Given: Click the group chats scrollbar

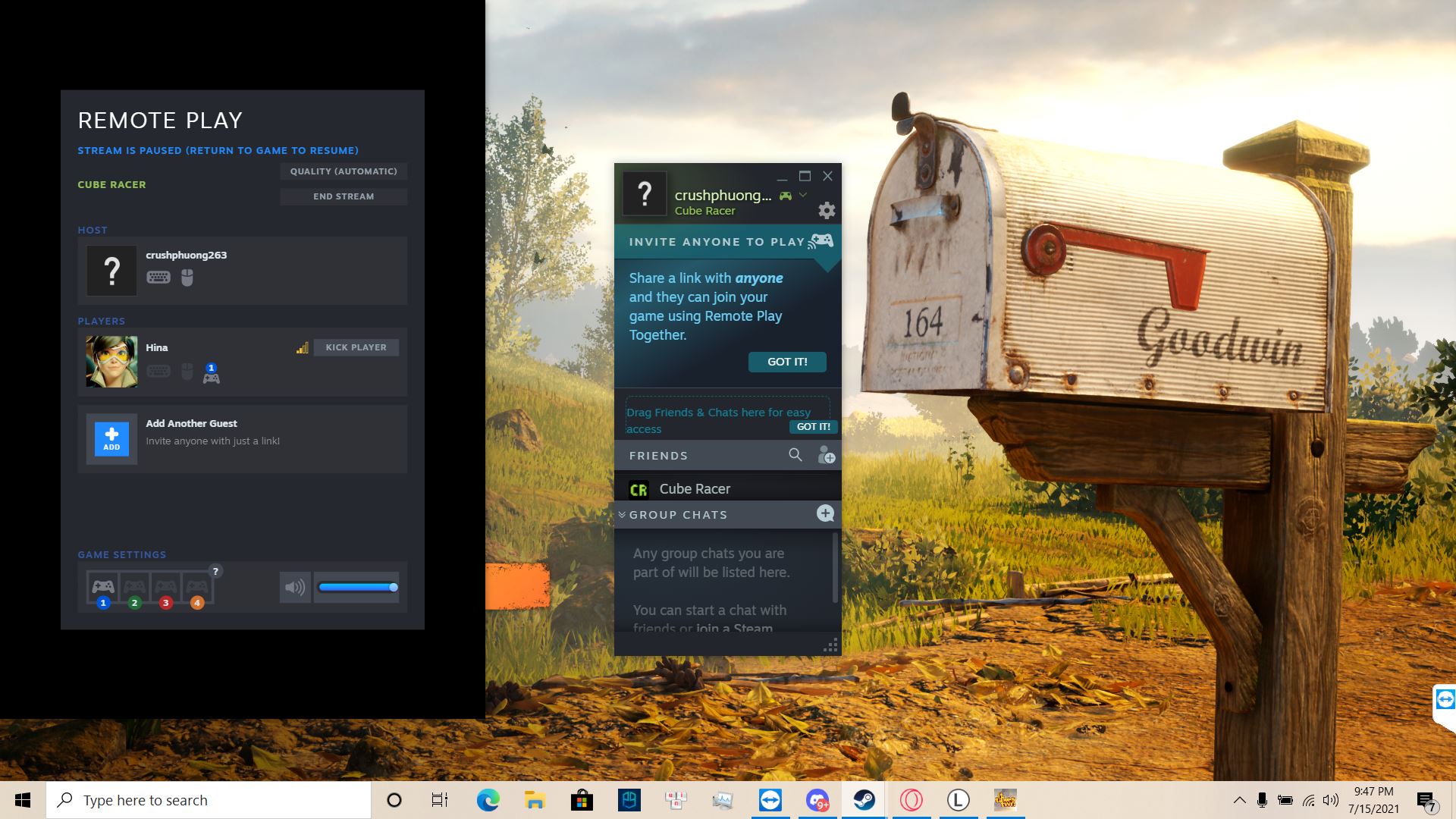Looking at the screenshot, I should (836, 567).
